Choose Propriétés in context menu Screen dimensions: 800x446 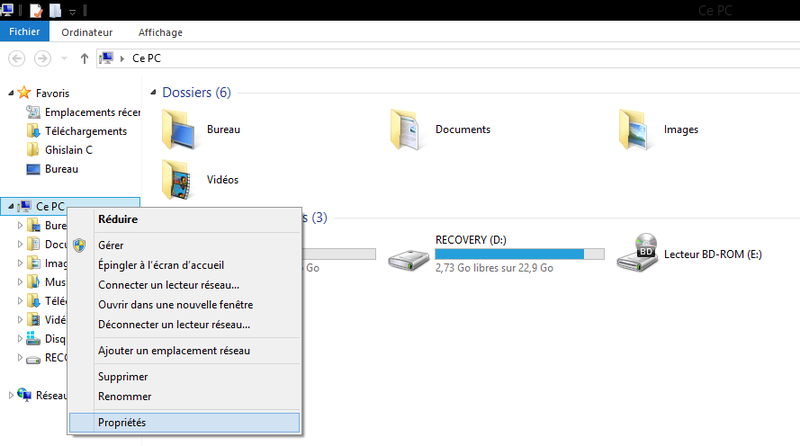click(x=184, y=423)
